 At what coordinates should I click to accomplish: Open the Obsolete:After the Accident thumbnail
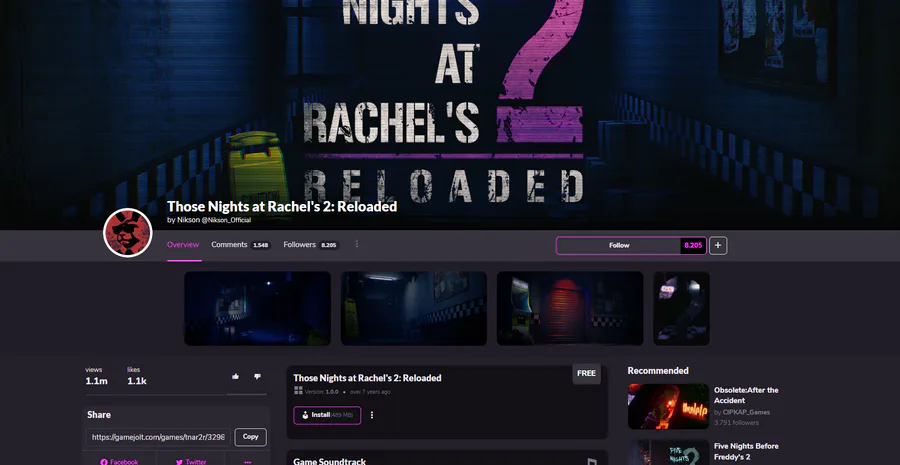[x=668, y=406]
